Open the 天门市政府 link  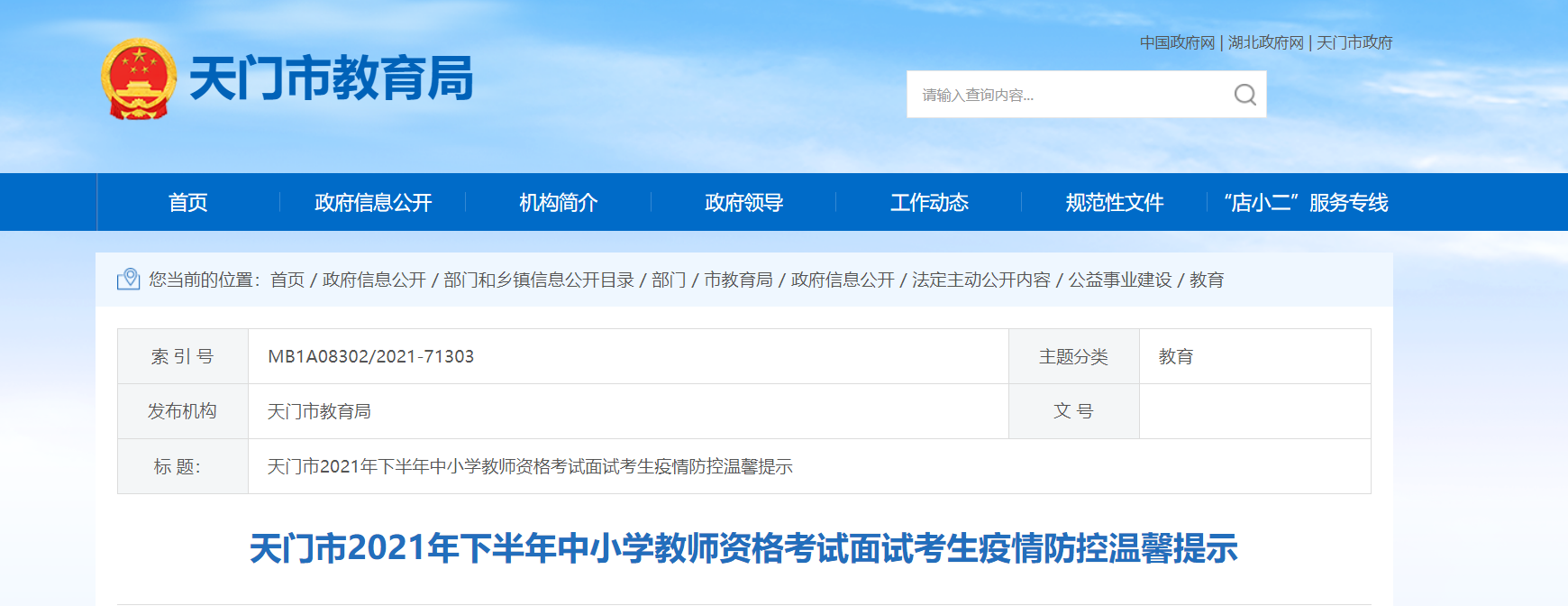coord(1354,42)
